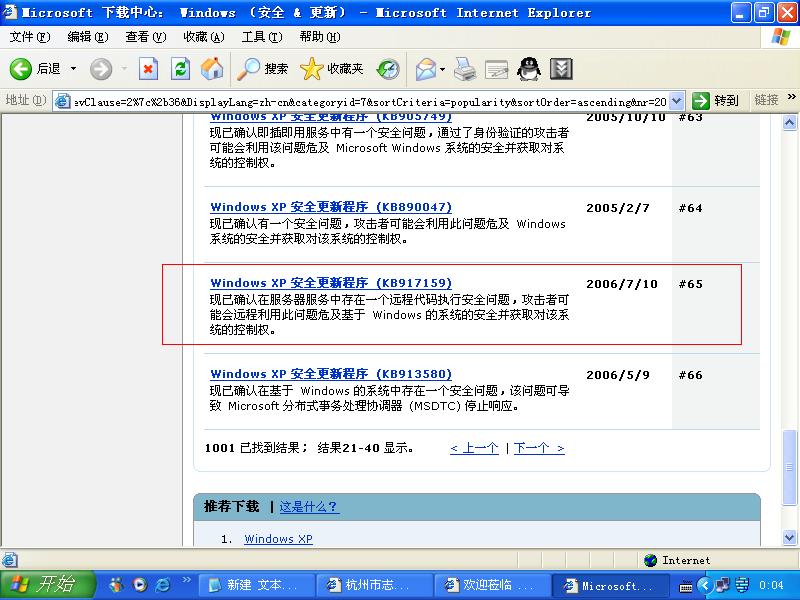
Task: Switch to the 杭州市志 taskbar window
Action: click(373, 585)
